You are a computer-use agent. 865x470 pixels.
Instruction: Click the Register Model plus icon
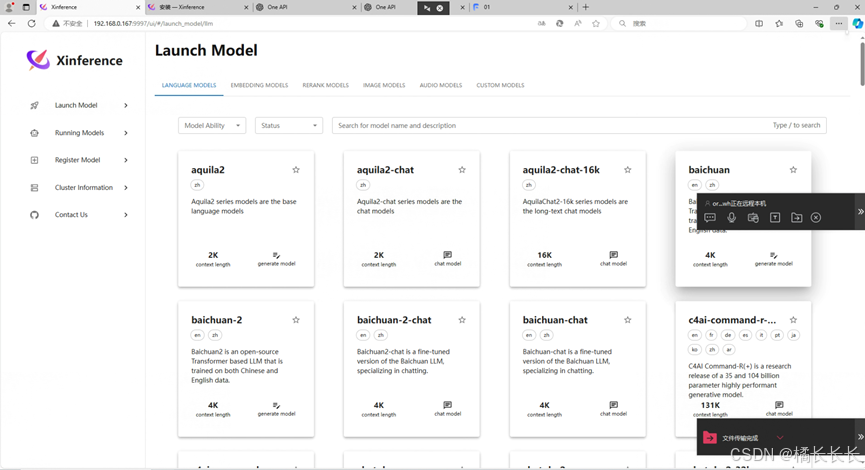[34, 160]
